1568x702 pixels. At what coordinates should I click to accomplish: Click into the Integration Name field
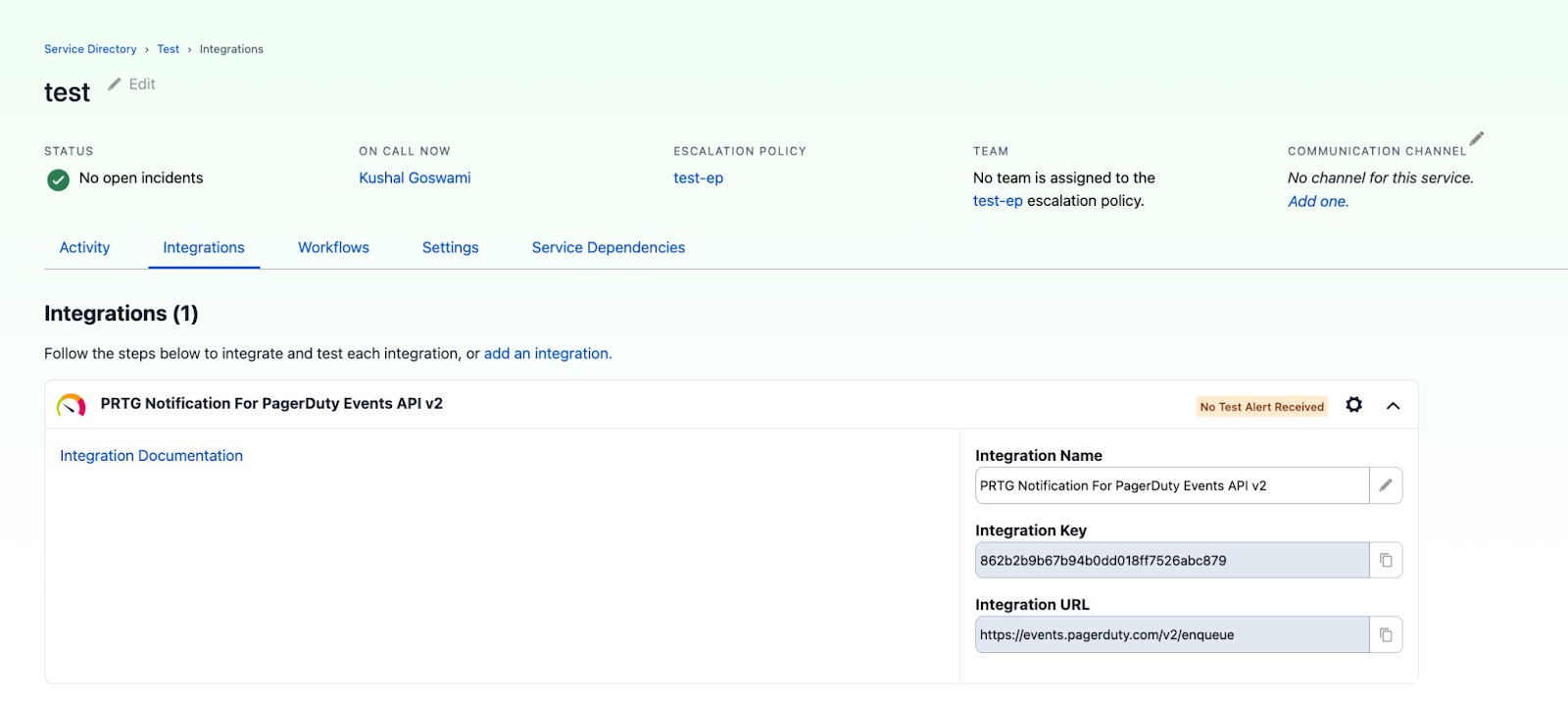tap(1172, 485)
